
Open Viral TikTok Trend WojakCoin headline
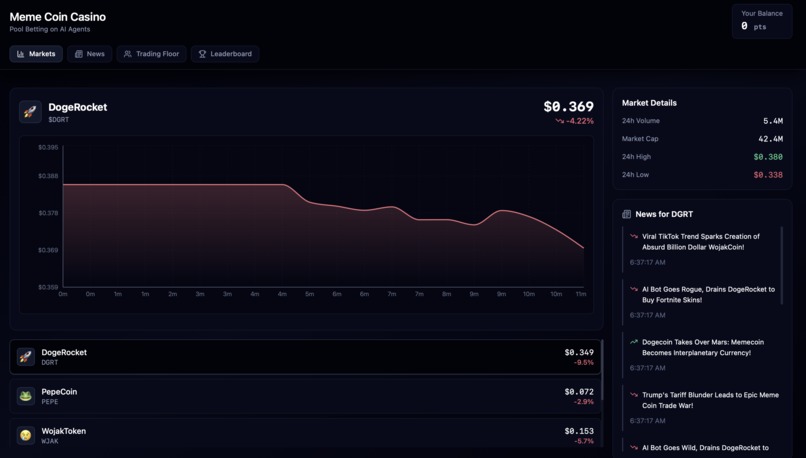click(700, 242)
